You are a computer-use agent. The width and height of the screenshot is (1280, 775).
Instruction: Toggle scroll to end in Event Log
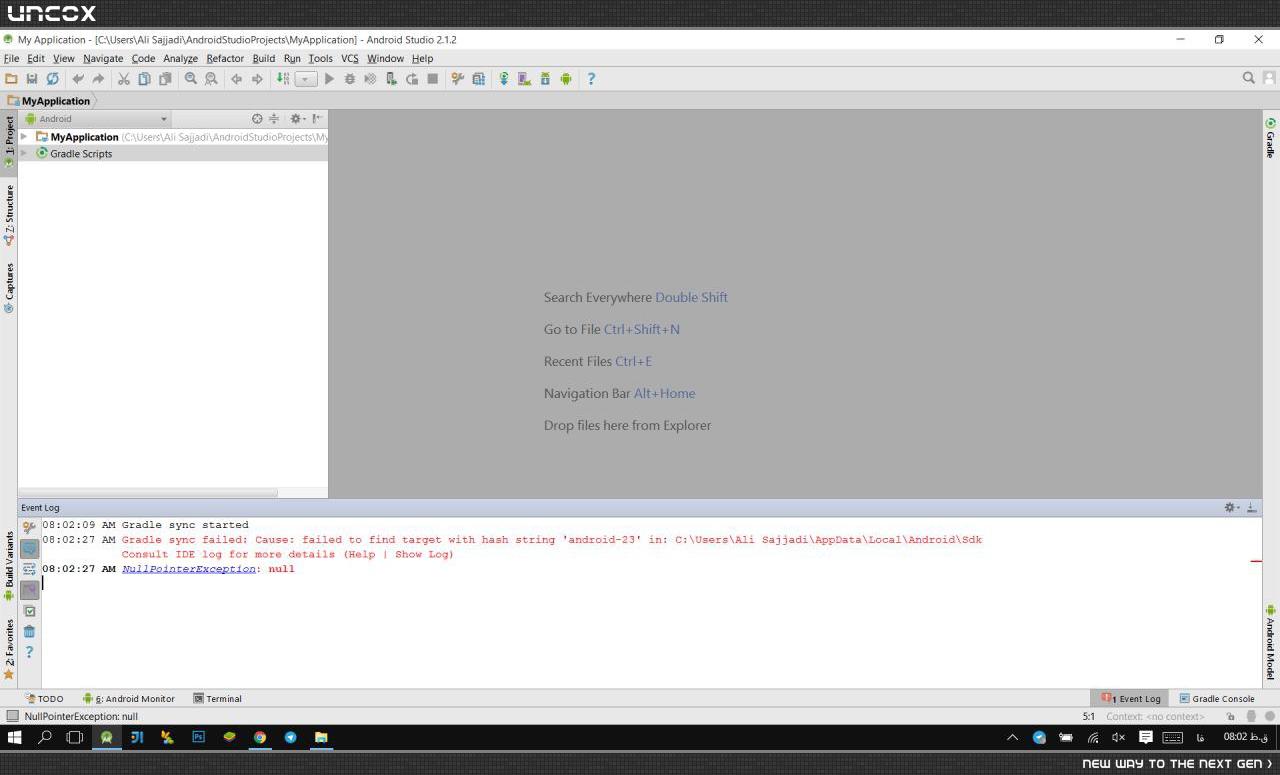(29, 590)
